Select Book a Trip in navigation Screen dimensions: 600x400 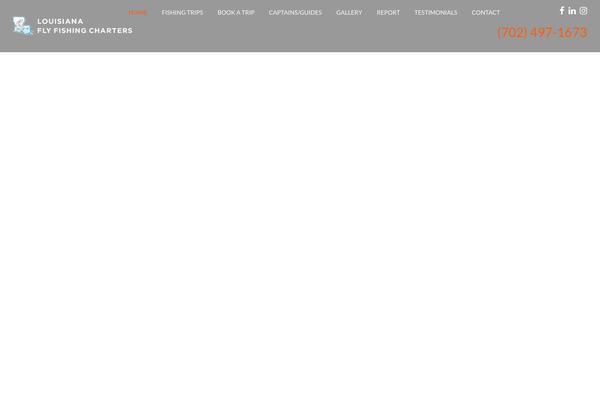236,13
